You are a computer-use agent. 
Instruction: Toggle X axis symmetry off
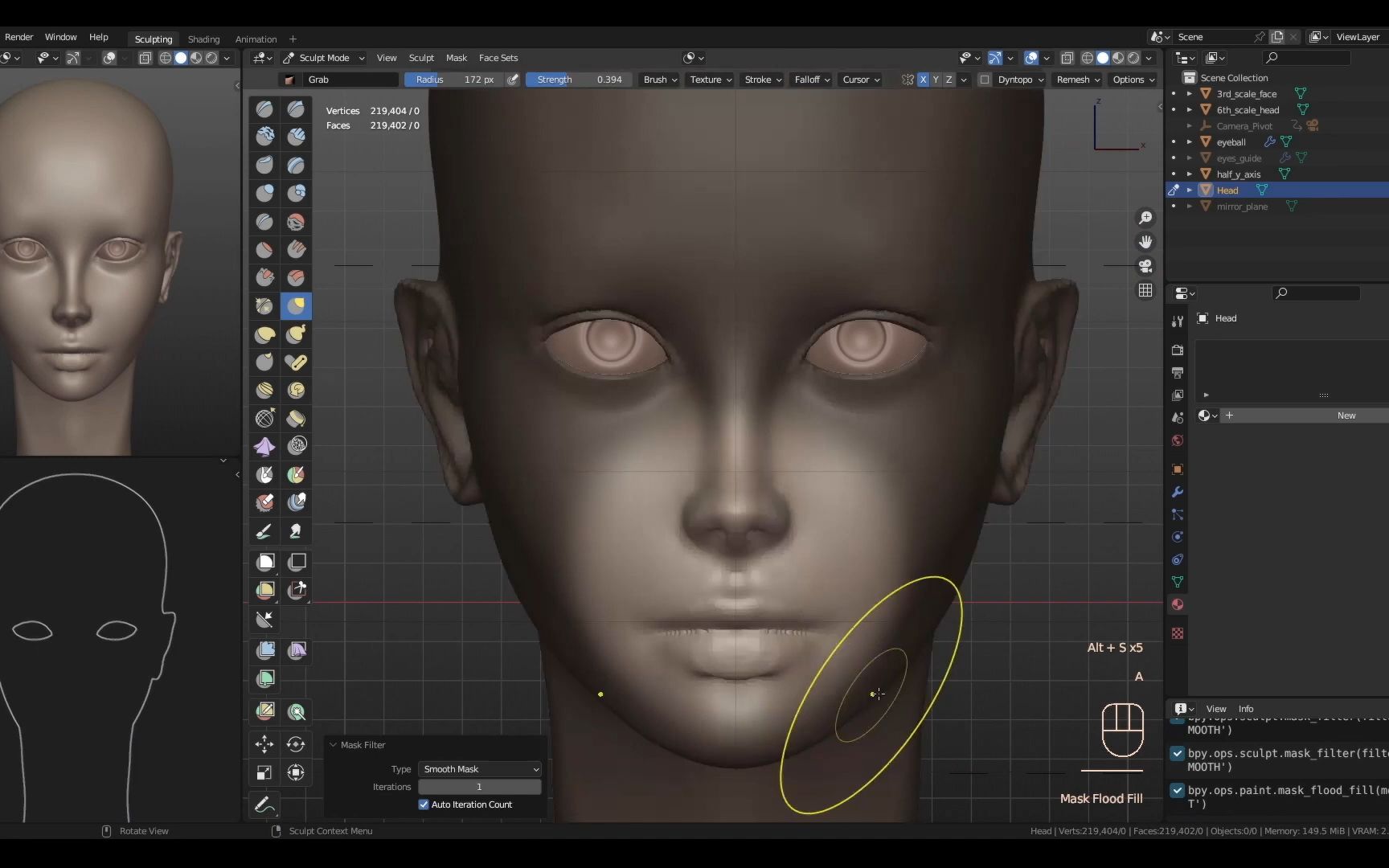coord(924,80)
